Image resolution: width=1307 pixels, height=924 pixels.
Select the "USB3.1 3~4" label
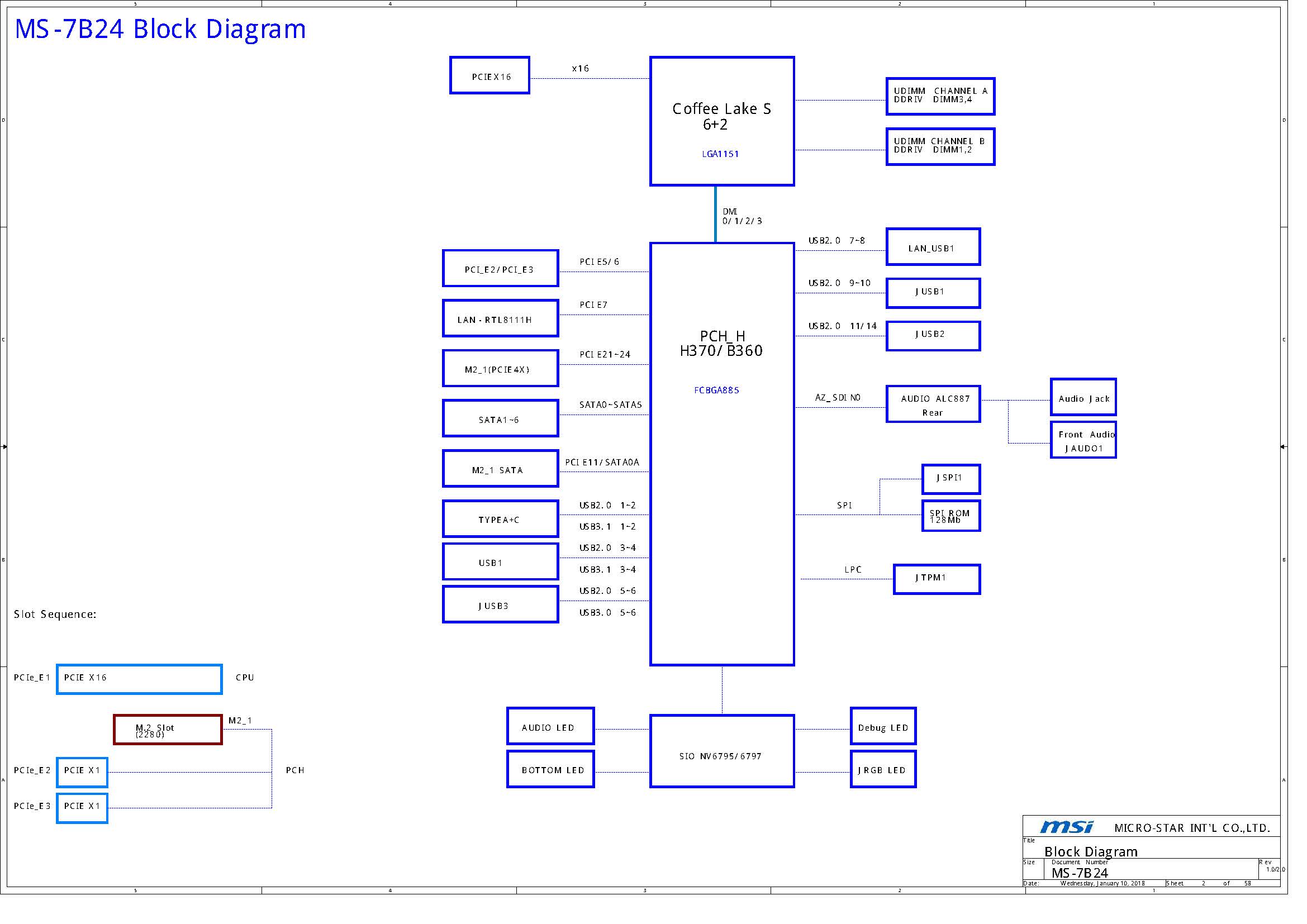pyautogui.click(x=607, y=569)
